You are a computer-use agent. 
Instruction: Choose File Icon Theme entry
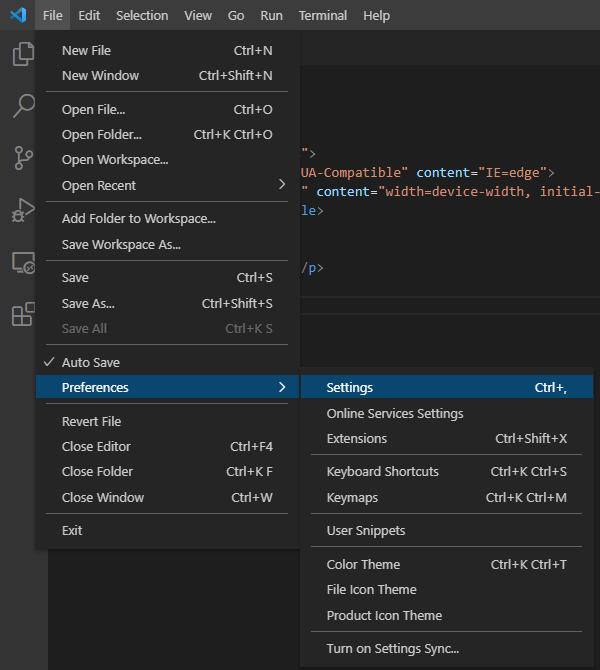point(447,590)
